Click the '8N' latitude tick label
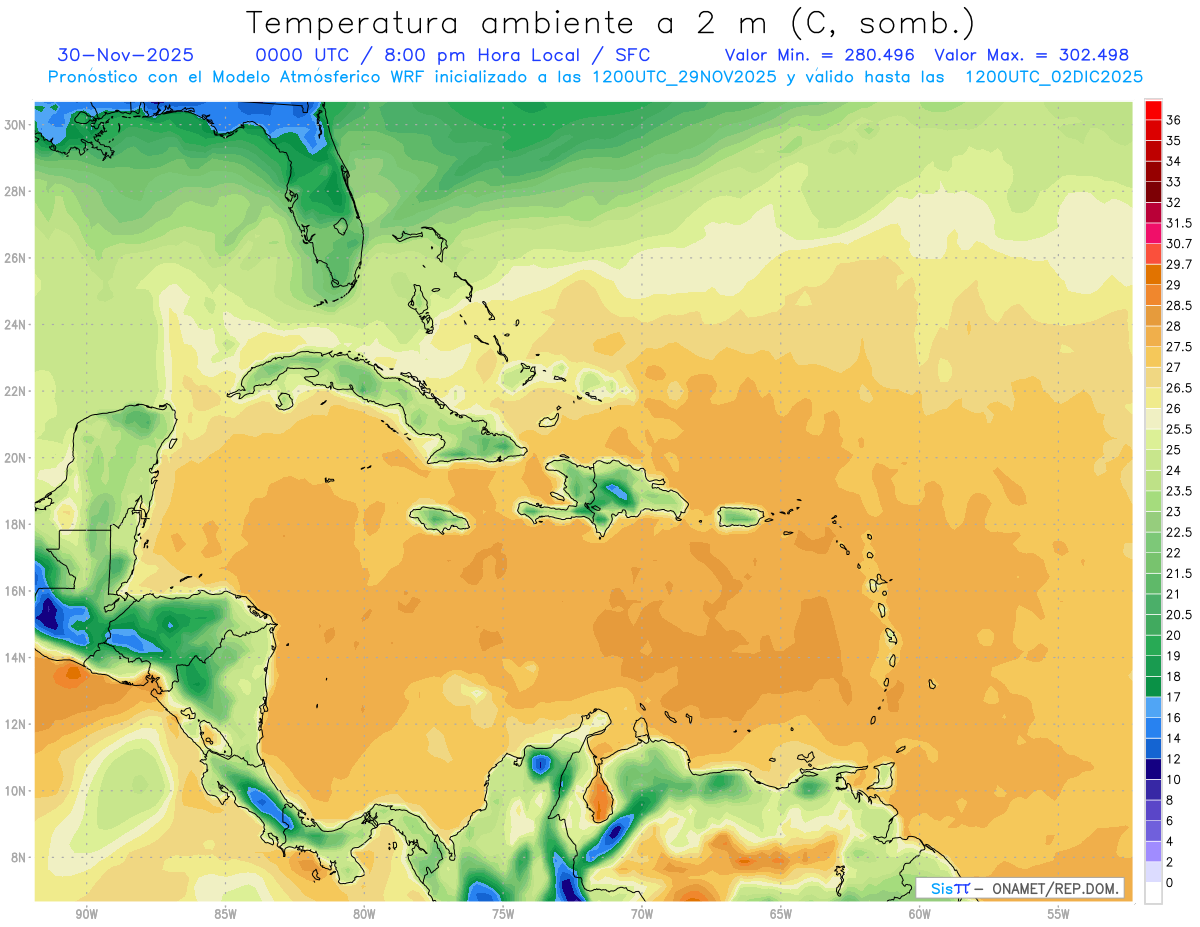This screenshot has width=1200, height=927. pyautogui.click(x=20, y=858)
